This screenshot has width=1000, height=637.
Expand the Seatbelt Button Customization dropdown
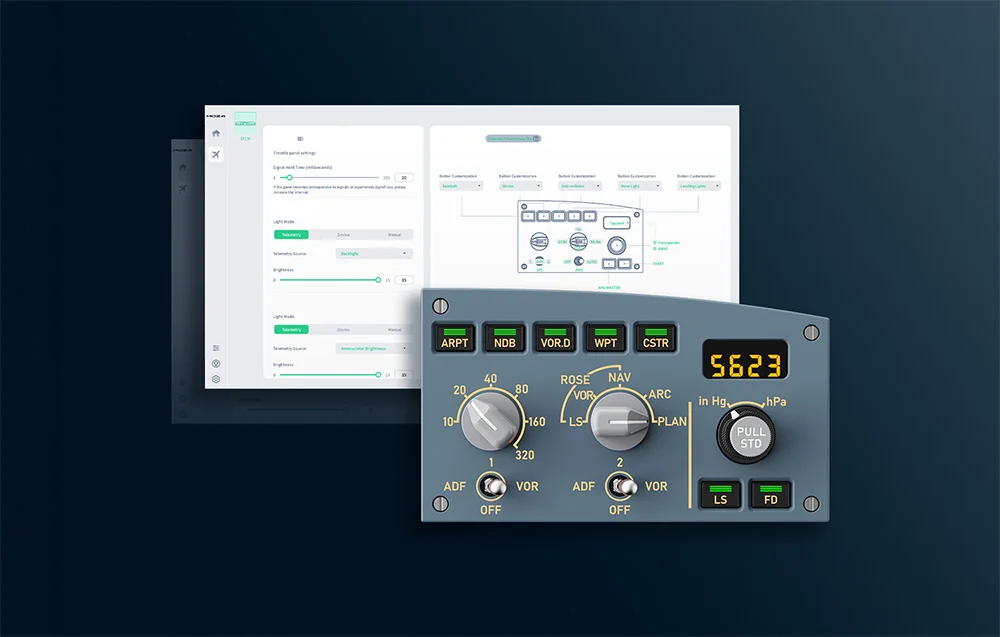(x=461, y=186)
